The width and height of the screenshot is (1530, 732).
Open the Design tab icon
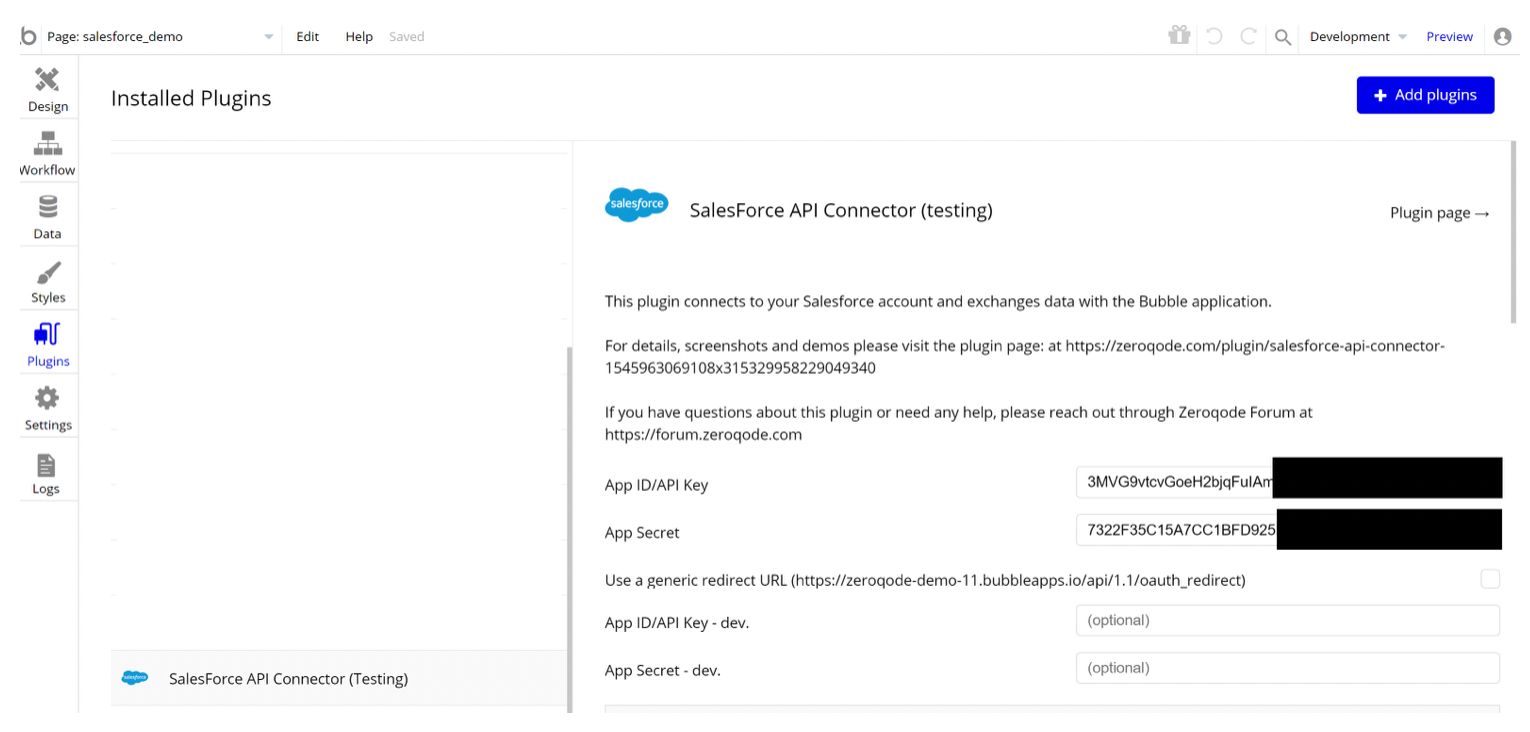48,80
